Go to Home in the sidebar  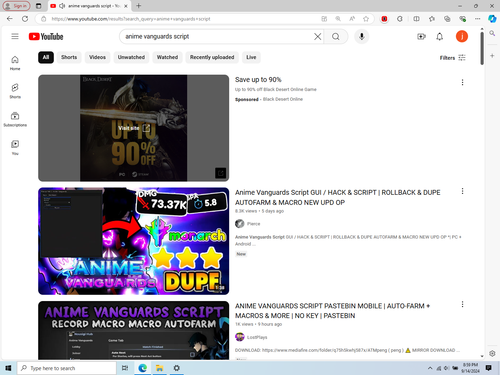tap(15, 63)
